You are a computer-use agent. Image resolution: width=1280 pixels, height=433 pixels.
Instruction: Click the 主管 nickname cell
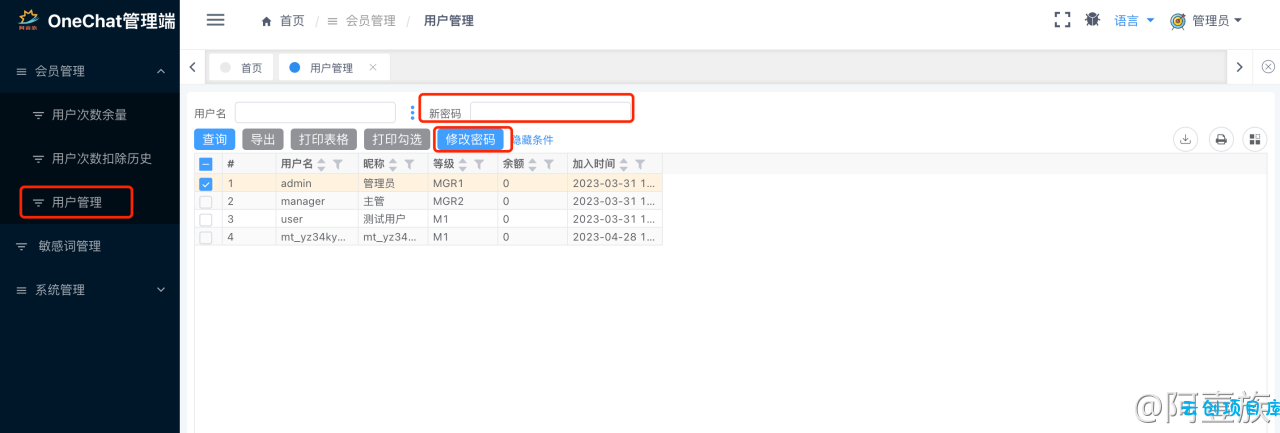393,201
